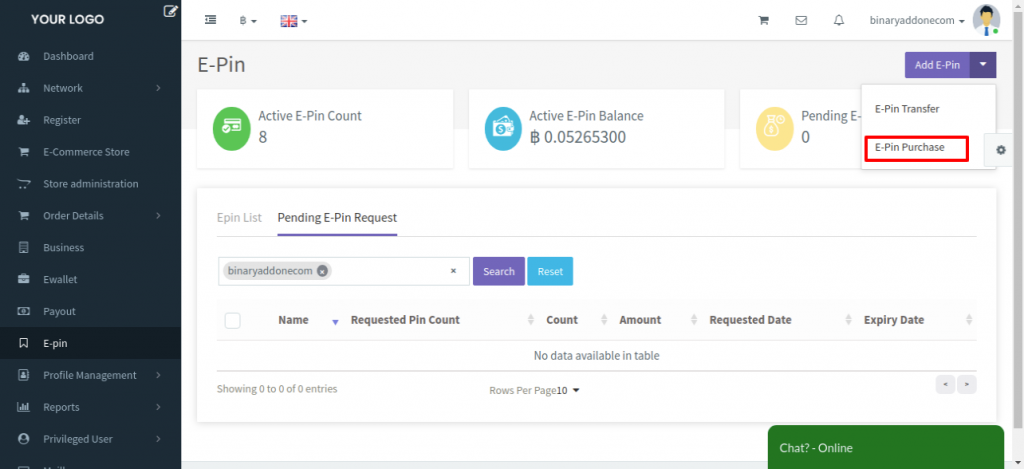
Task: Expand the Reports submenu chevron
Action: pos(159,407)
